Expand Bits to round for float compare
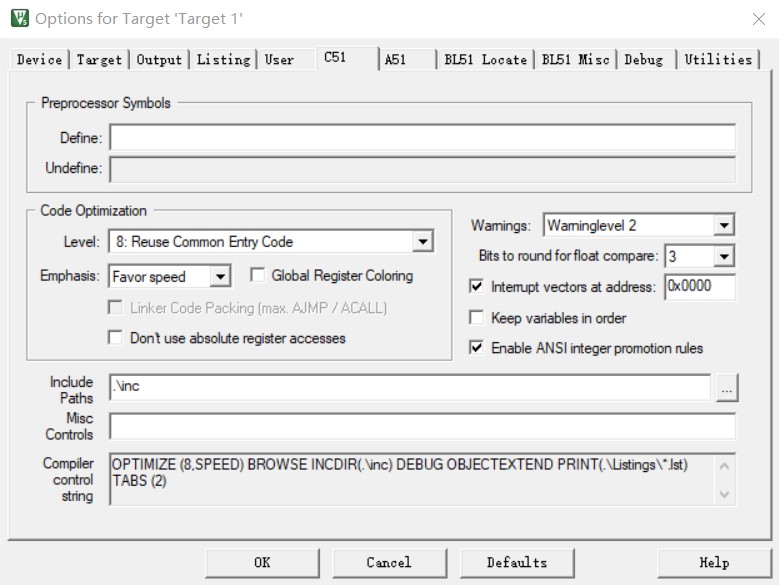The height and width of the screenshot is (585, 779). (x=724, y=257)
